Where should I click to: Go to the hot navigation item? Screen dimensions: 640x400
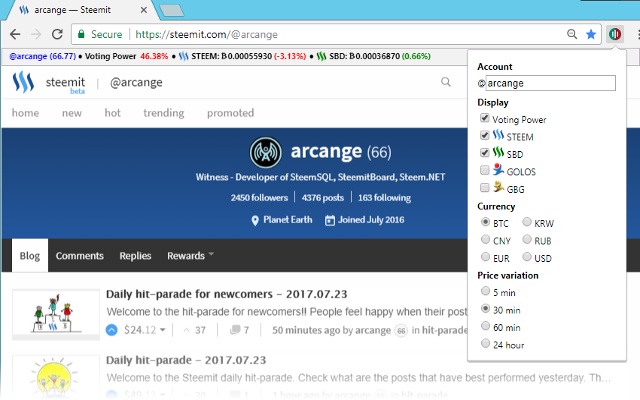point(113,113)
